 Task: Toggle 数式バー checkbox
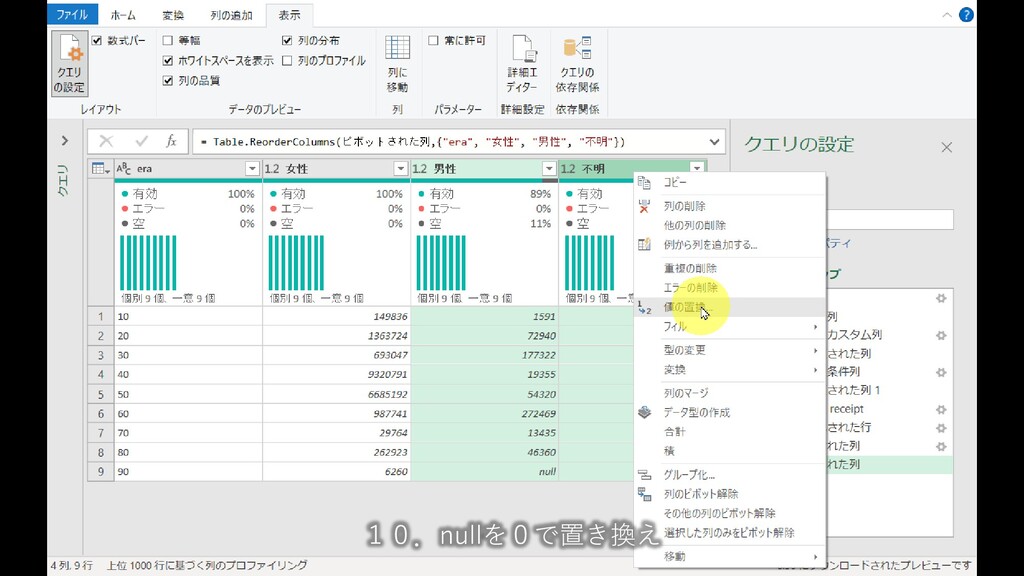coord(97,40)
